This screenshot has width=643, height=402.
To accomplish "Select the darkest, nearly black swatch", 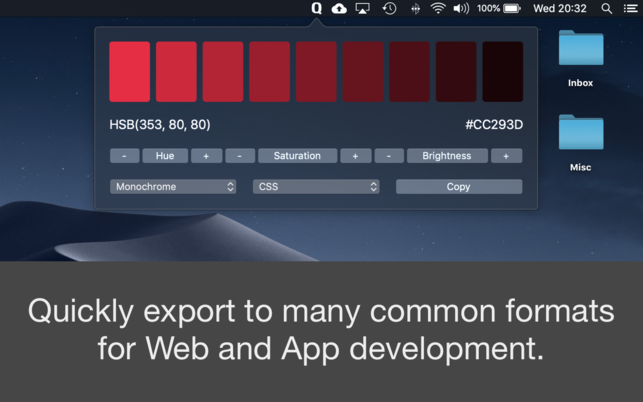I will tap(503, 71).
